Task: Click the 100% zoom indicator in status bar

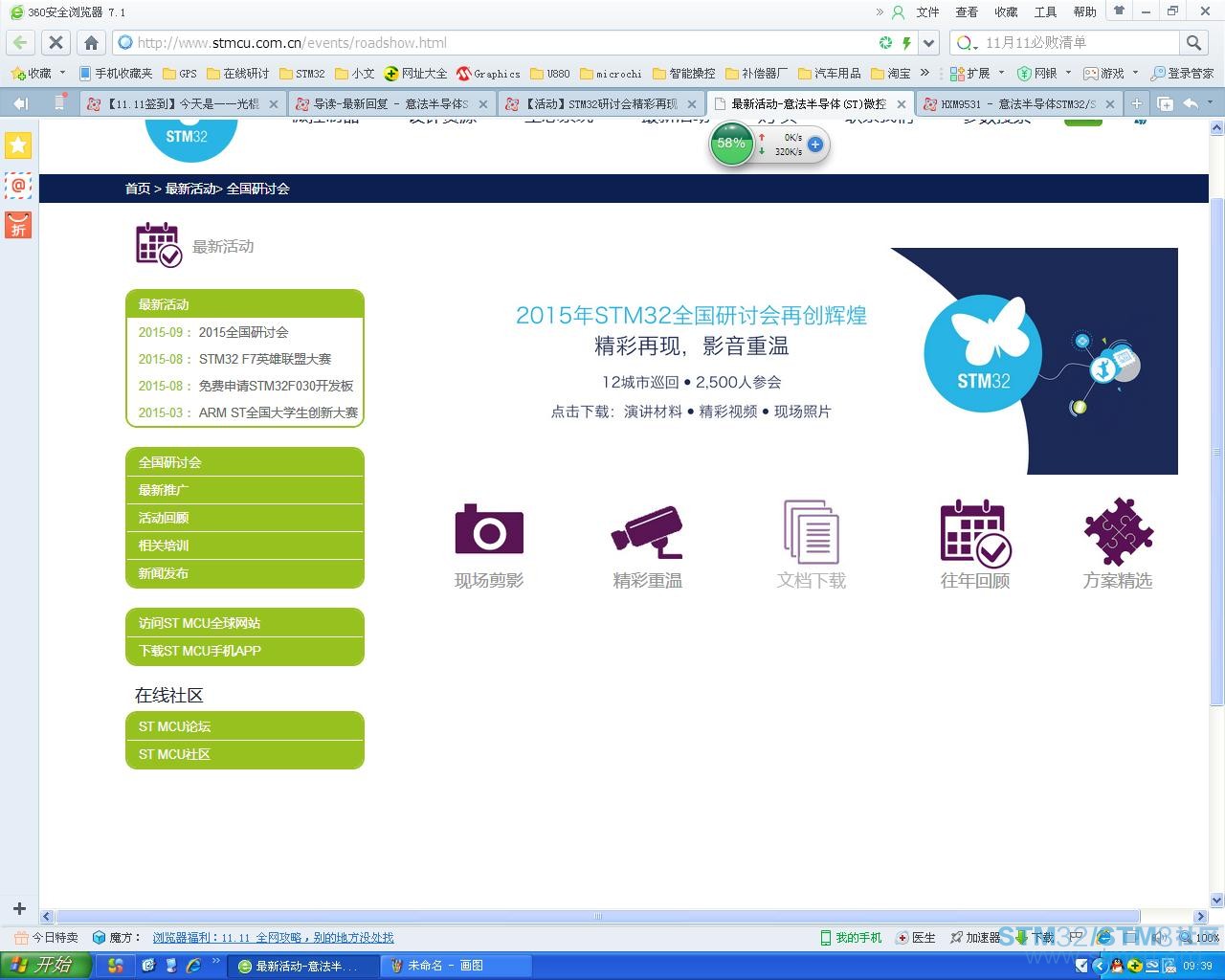Action: (1199, 938)
